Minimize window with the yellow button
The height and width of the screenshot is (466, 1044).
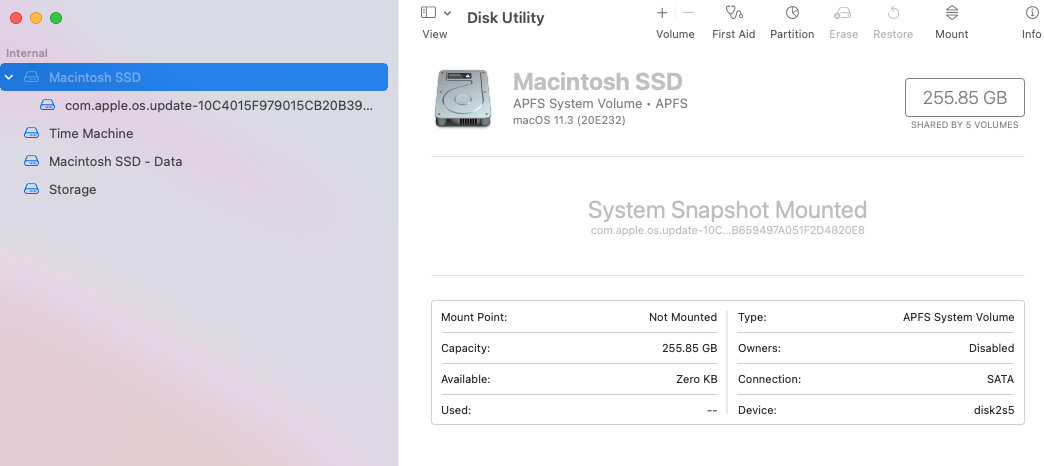pyautogui.click(x=36, y=18)
